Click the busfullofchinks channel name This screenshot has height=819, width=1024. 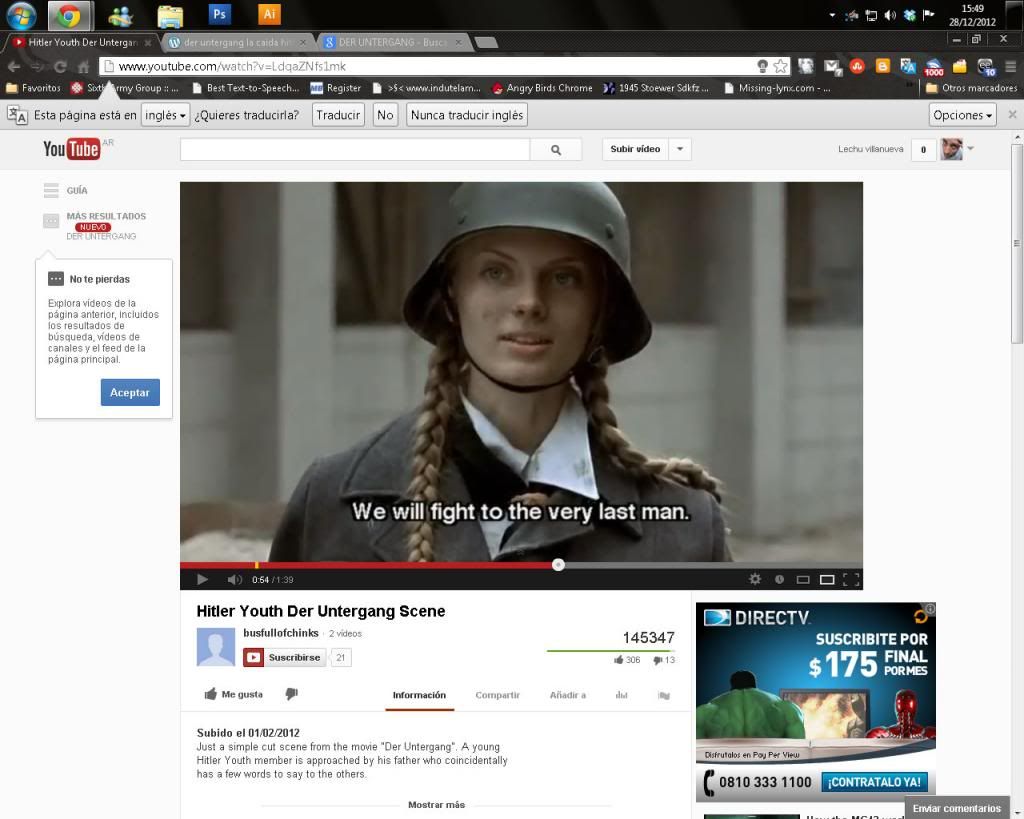[281, 633]
